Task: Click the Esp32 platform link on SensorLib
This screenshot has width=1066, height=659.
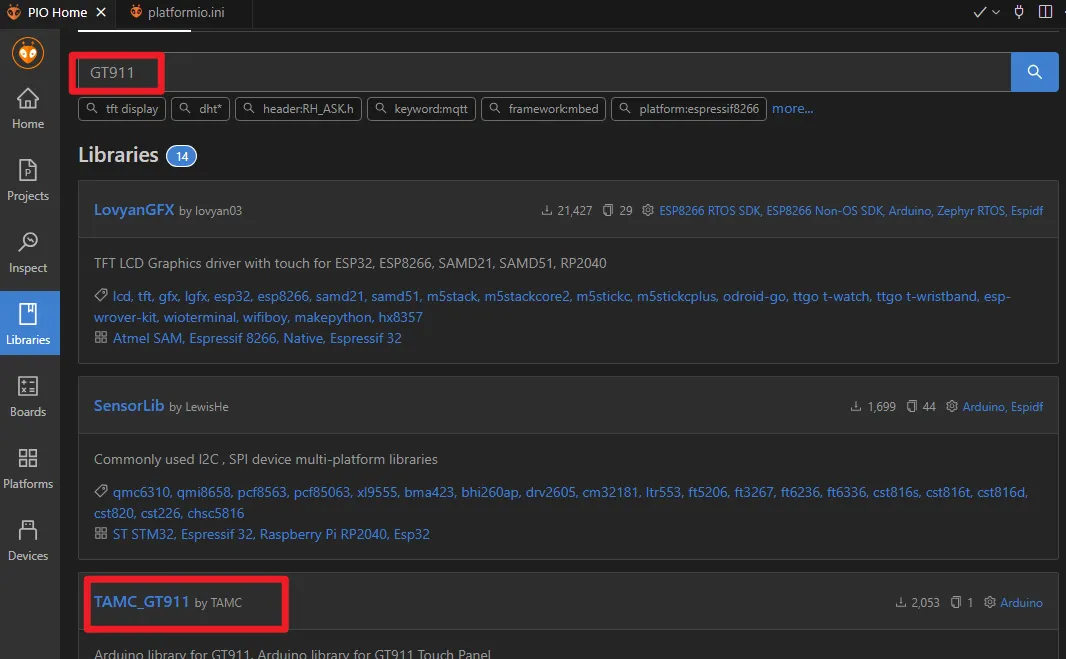Action: click(411, 534)
